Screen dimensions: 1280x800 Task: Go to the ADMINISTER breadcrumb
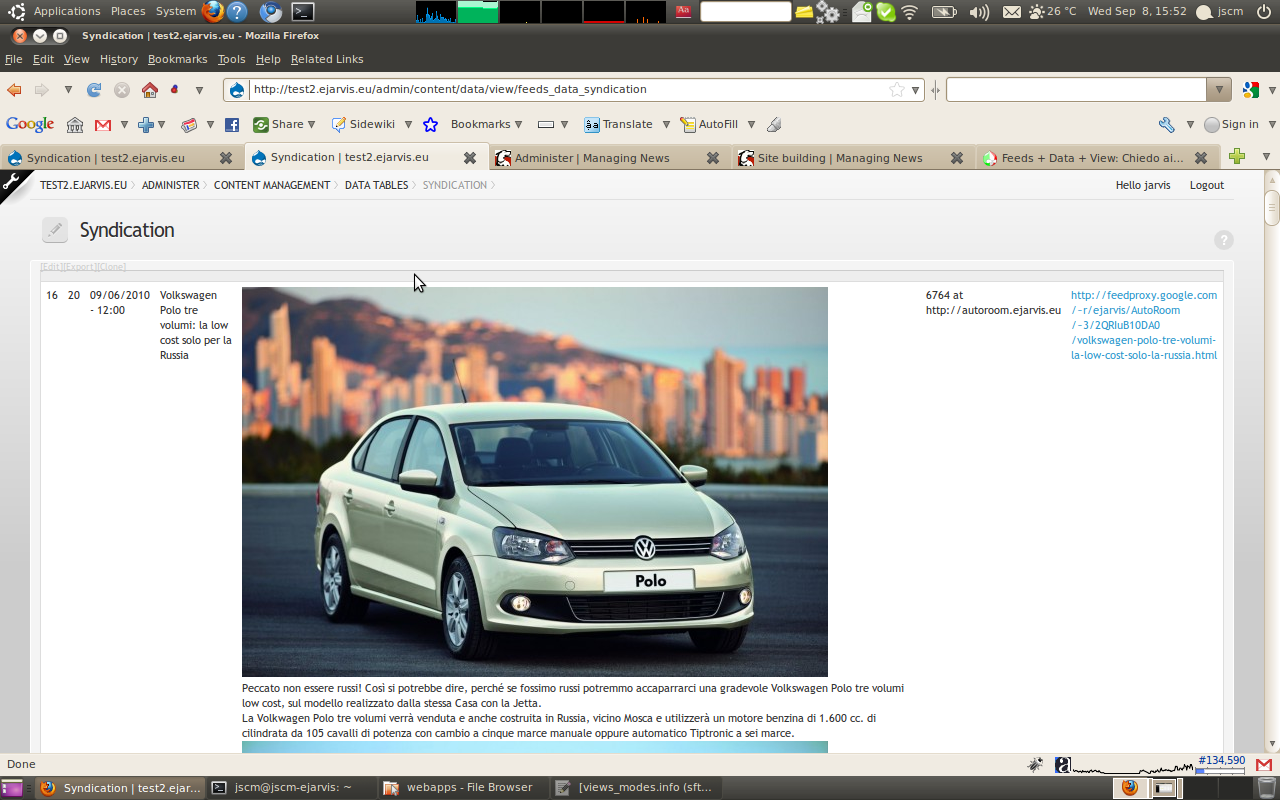point(170,185)
